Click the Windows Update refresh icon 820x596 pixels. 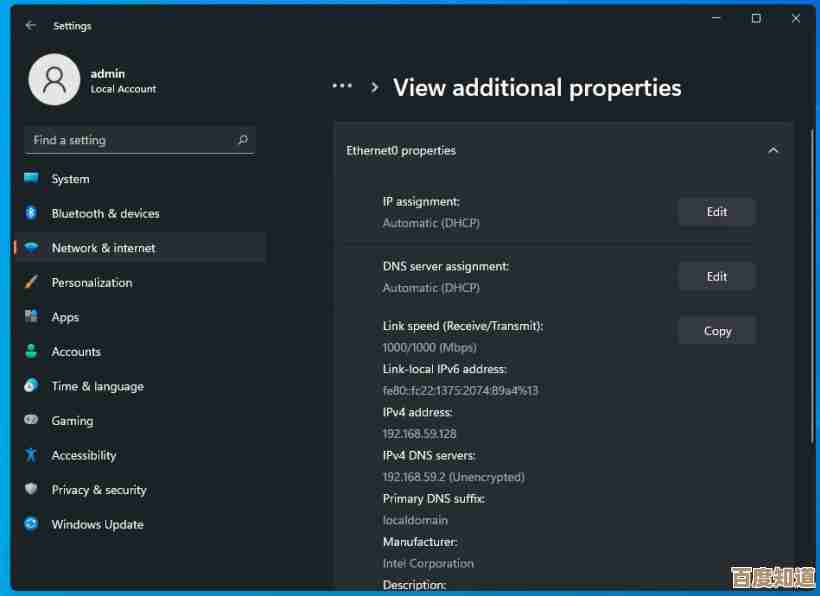click(x=31, y=524)
